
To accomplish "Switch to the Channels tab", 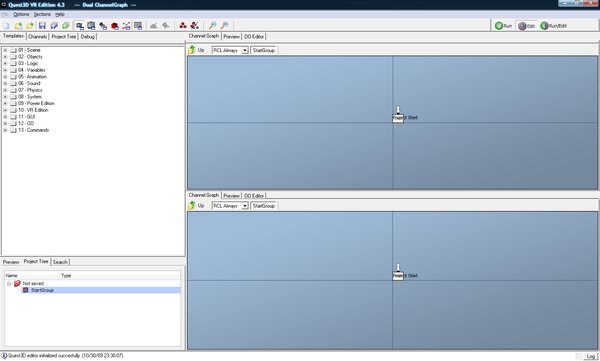I will click(x=38, y=36).
